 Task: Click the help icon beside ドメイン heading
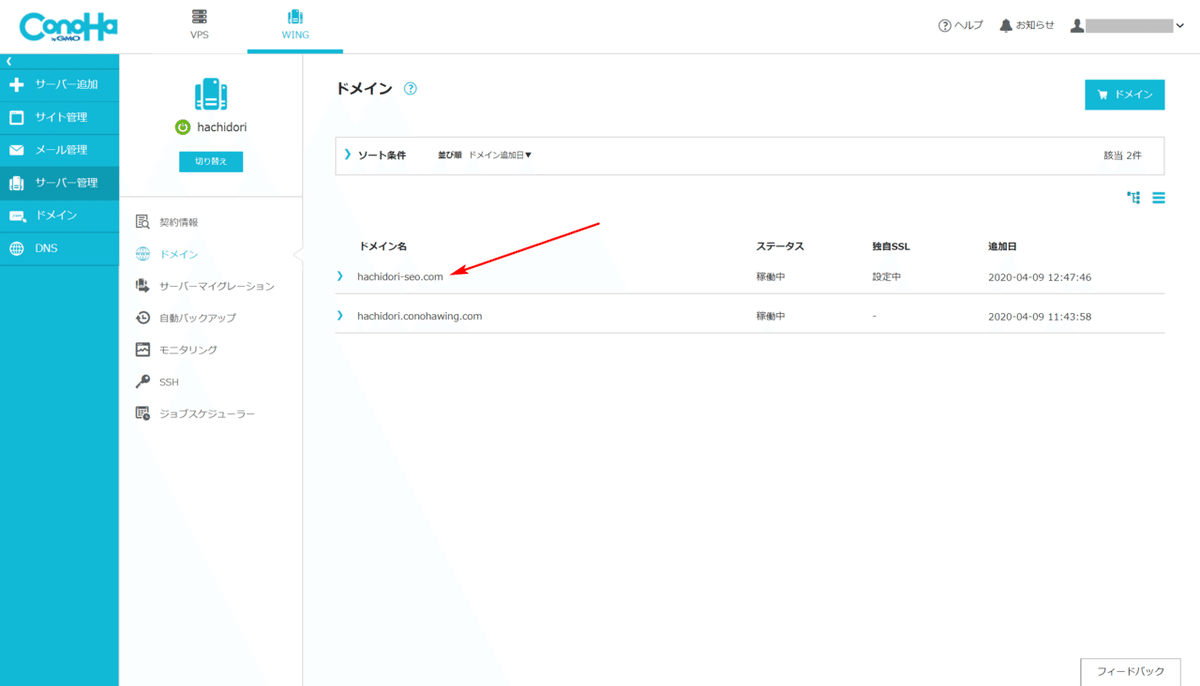[x=410, y=89]
